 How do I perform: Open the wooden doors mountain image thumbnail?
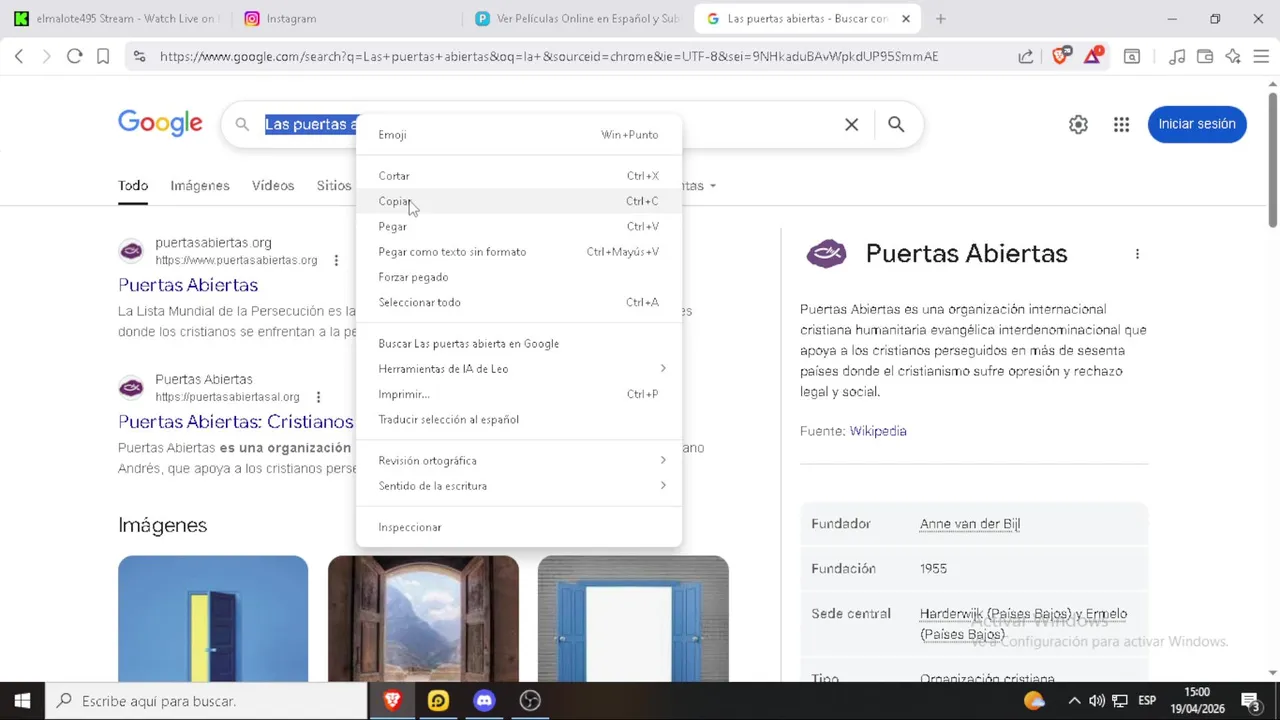[423, 619]
